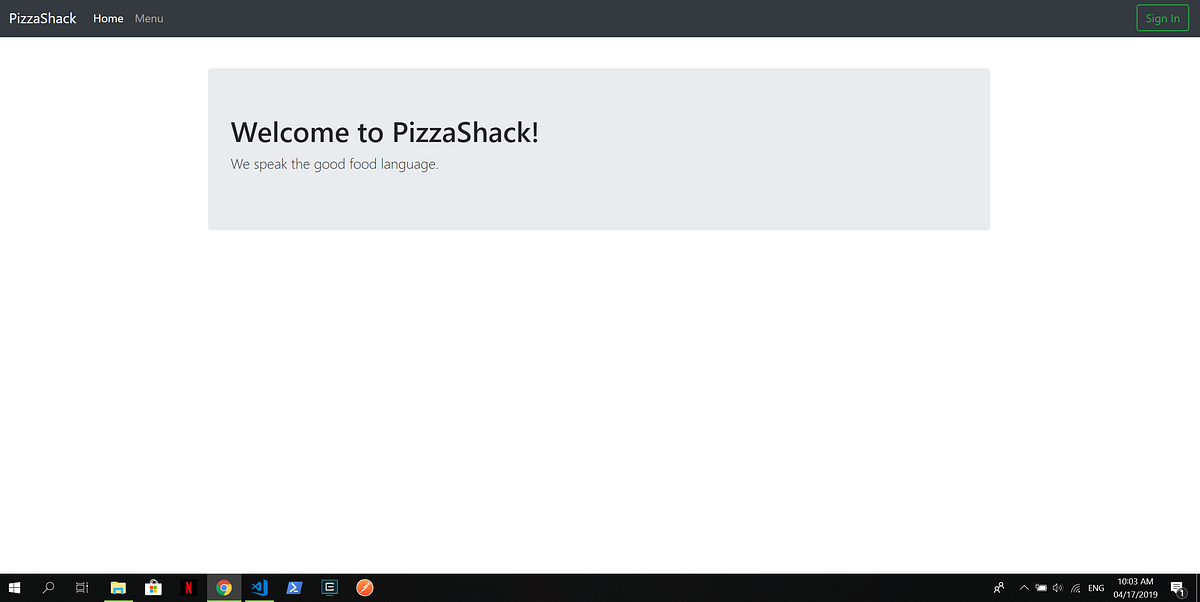Open the volume slider control
Viewport: 1200px width, 602px height.
[1057, 588]
